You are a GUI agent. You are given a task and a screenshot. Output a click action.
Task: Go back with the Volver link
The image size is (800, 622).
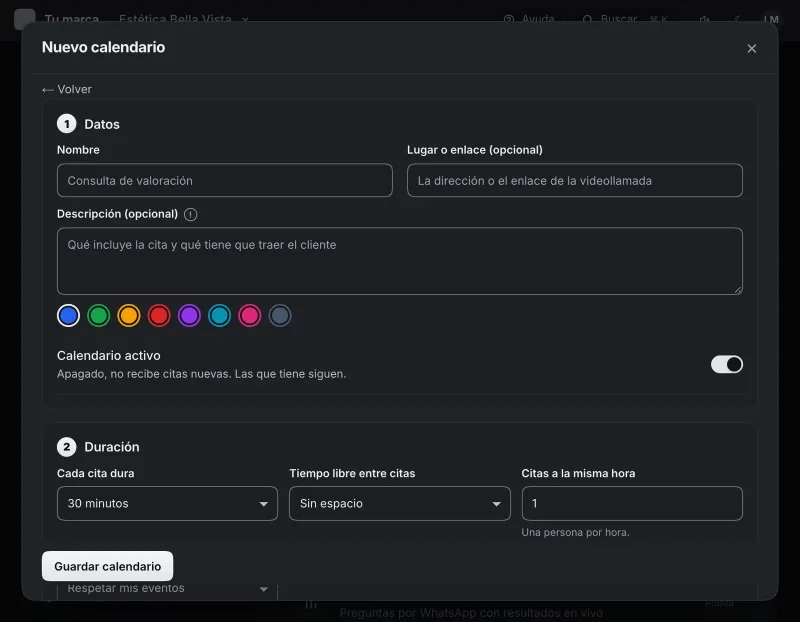click(67, 89)
